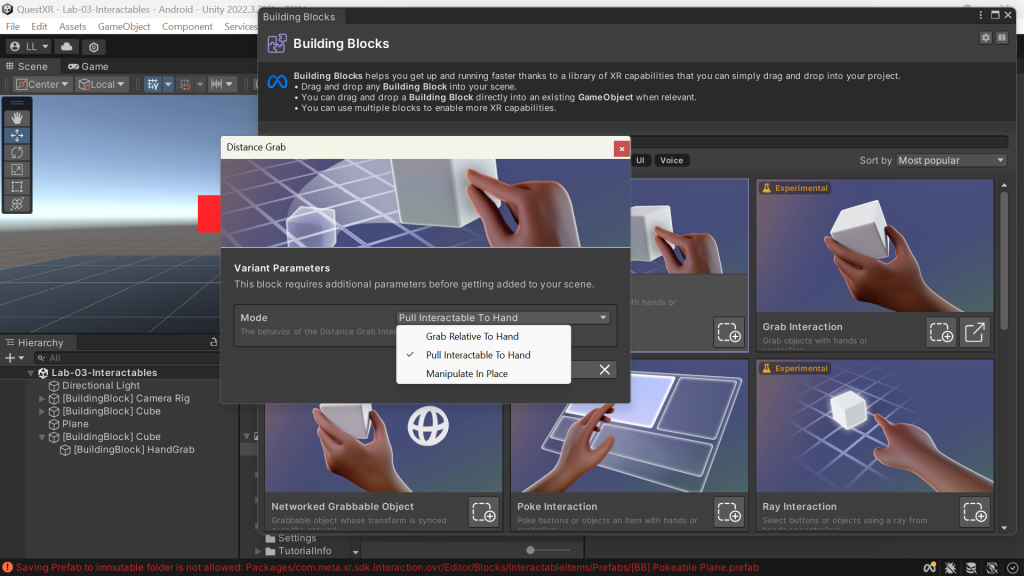The height and width of the screenshot is (576, 1024).
Task: Open the Local handle rotation dropdown
Action: [x=101, y=84]
